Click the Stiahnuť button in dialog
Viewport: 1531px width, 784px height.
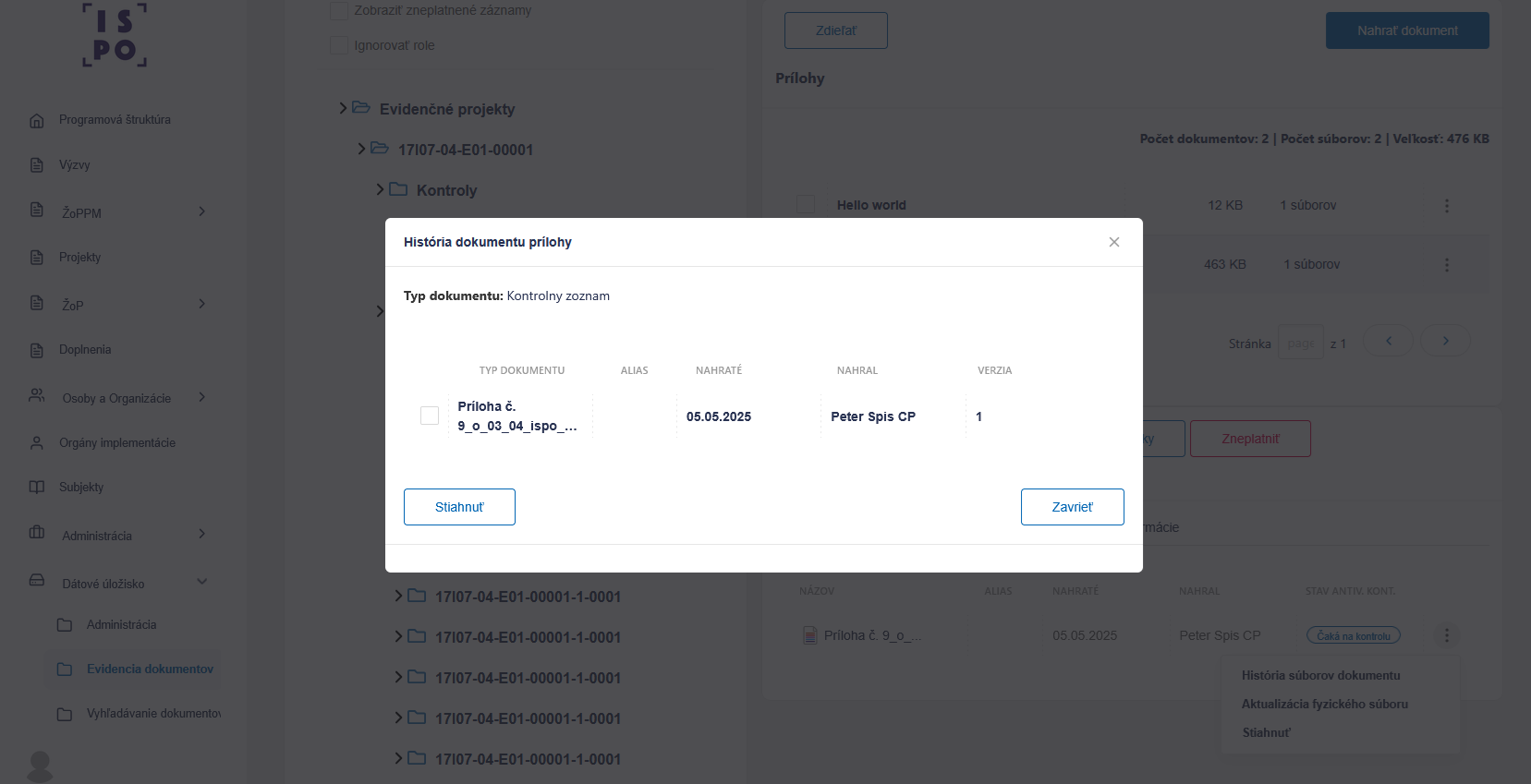tap(459, 507)
